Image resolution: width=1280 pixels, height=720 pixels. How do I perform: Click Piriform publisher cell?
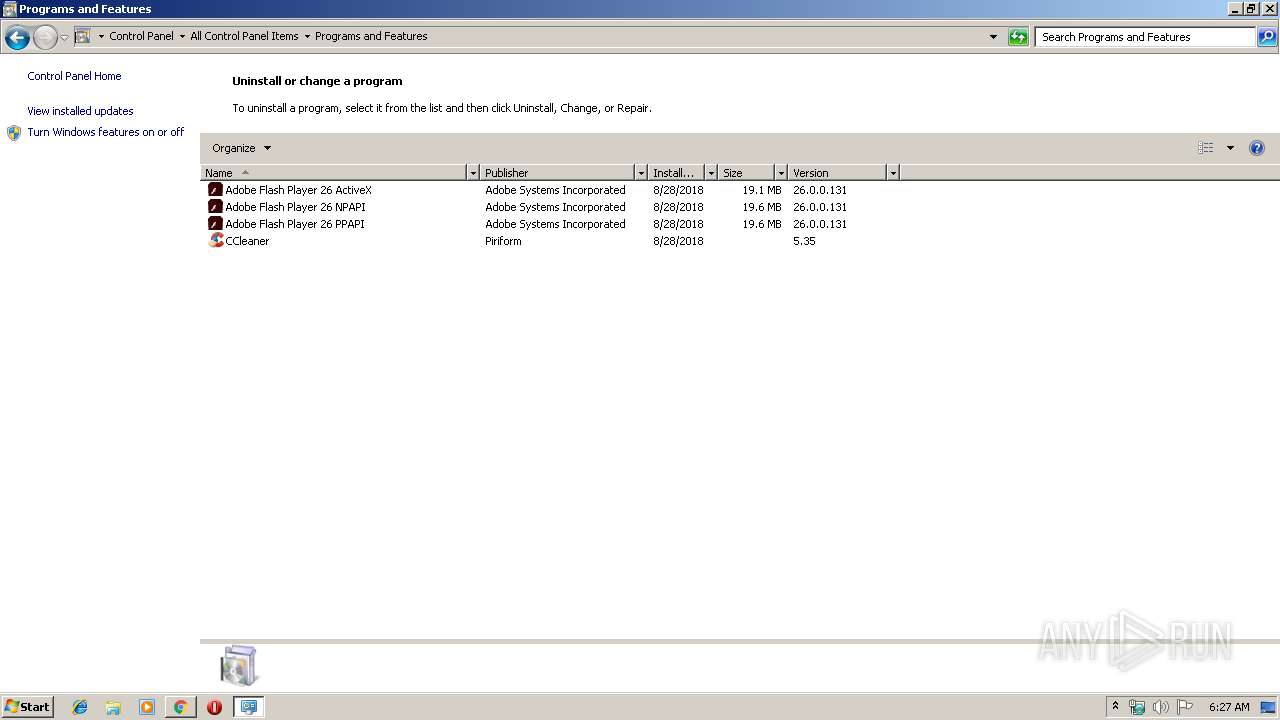(x=503, y=241)
